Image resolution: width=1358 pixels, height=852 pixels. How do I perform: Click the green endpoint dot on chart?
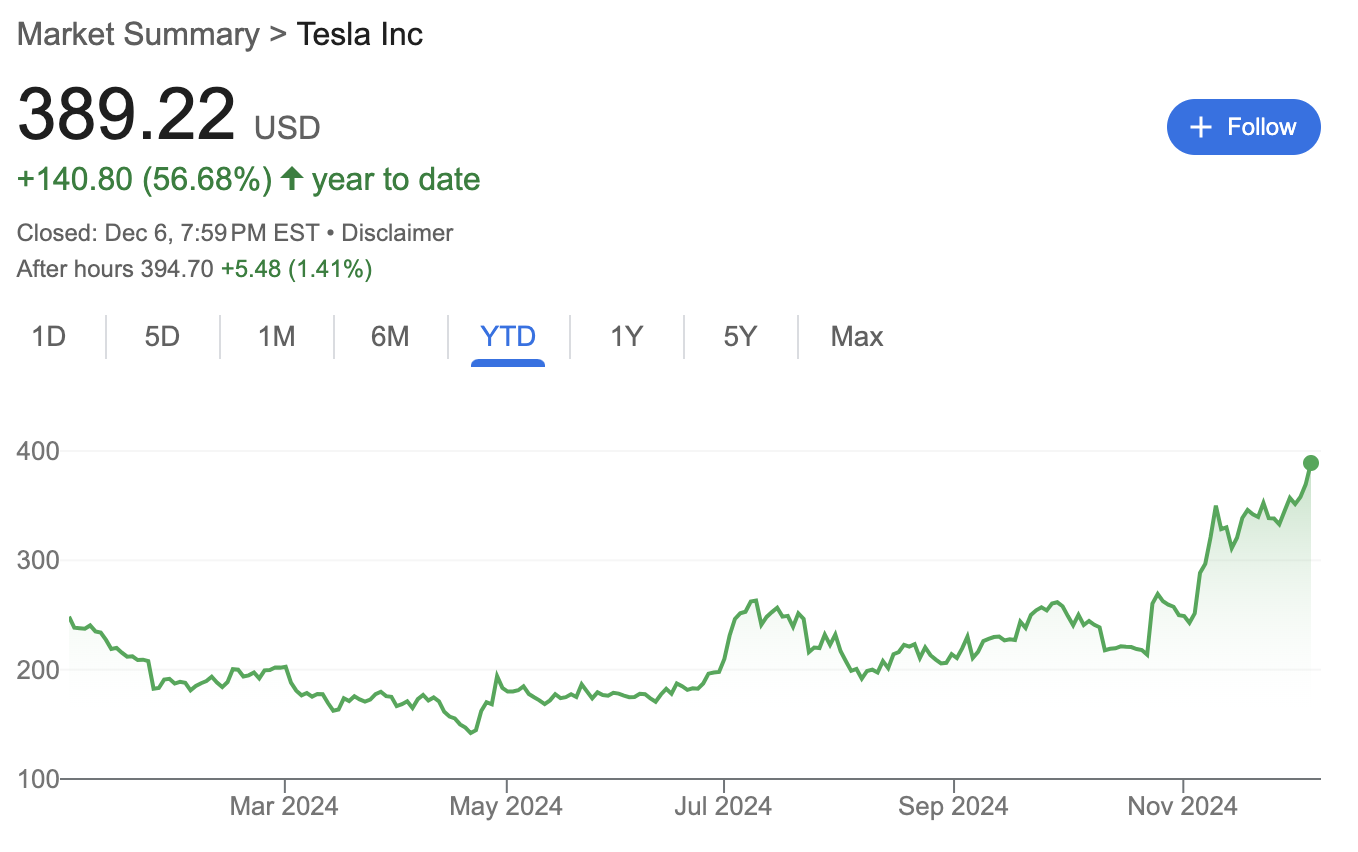tap(1310, 463)
